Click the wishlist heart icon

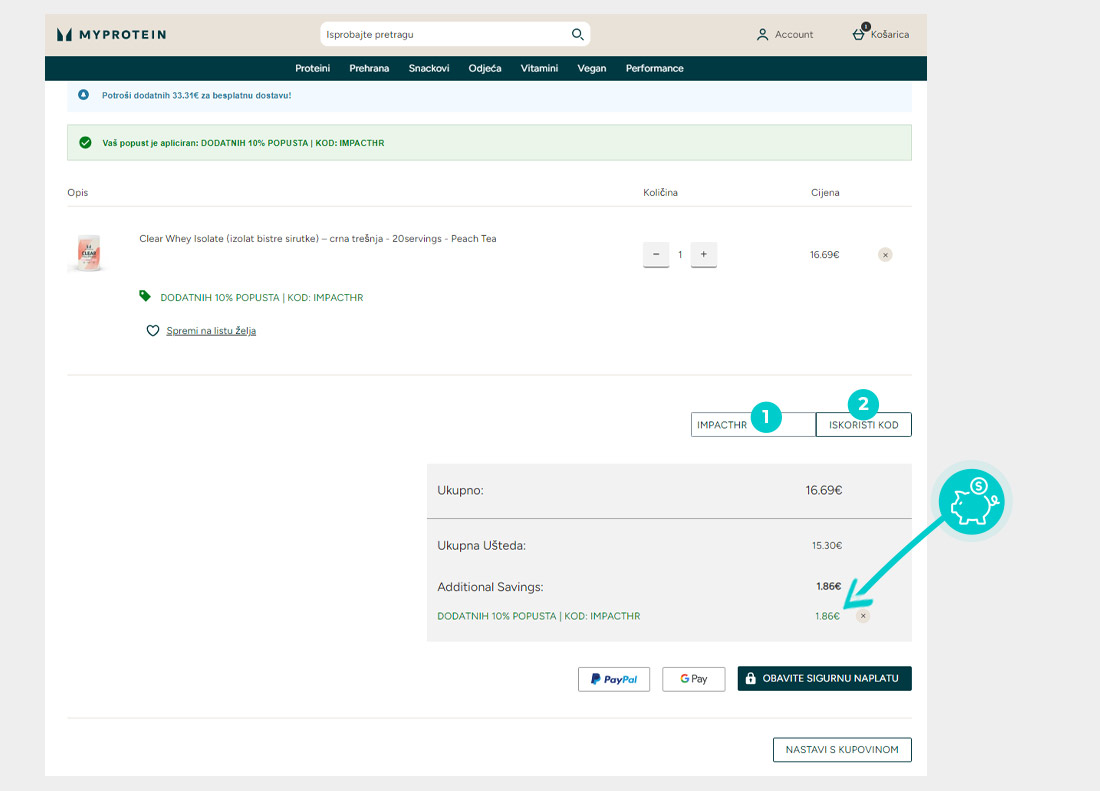click(x=152, y=330)
